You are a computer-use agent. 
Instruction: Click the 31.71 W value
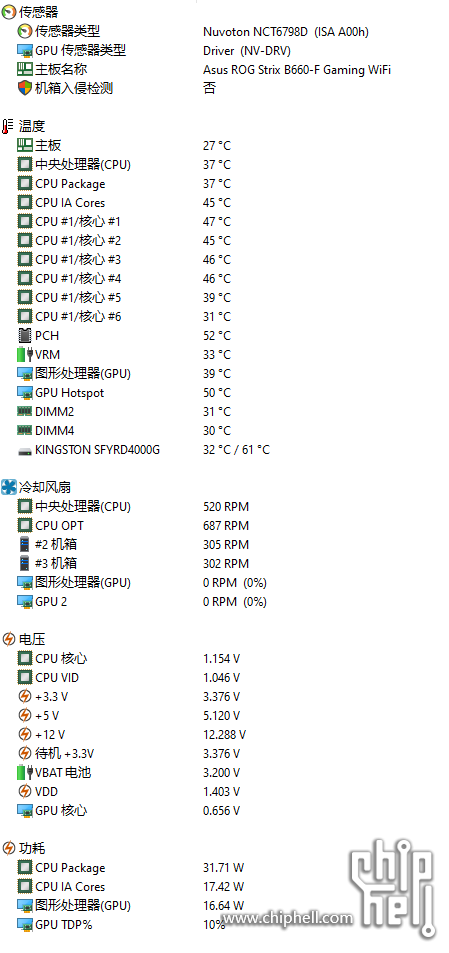[x=223, y=868]
